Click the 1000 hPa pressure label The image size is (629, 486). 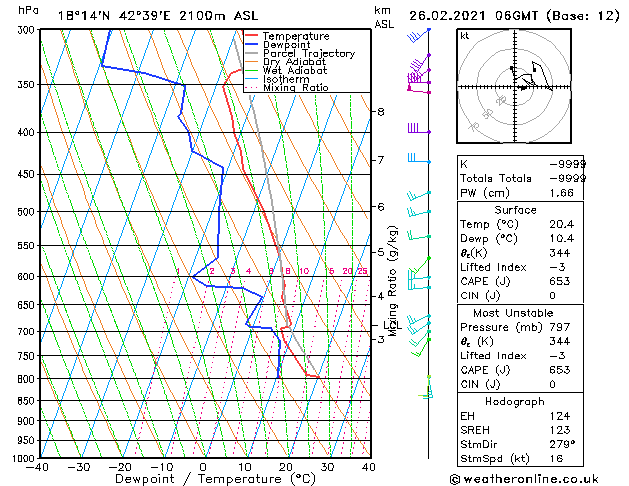[25, 458]
